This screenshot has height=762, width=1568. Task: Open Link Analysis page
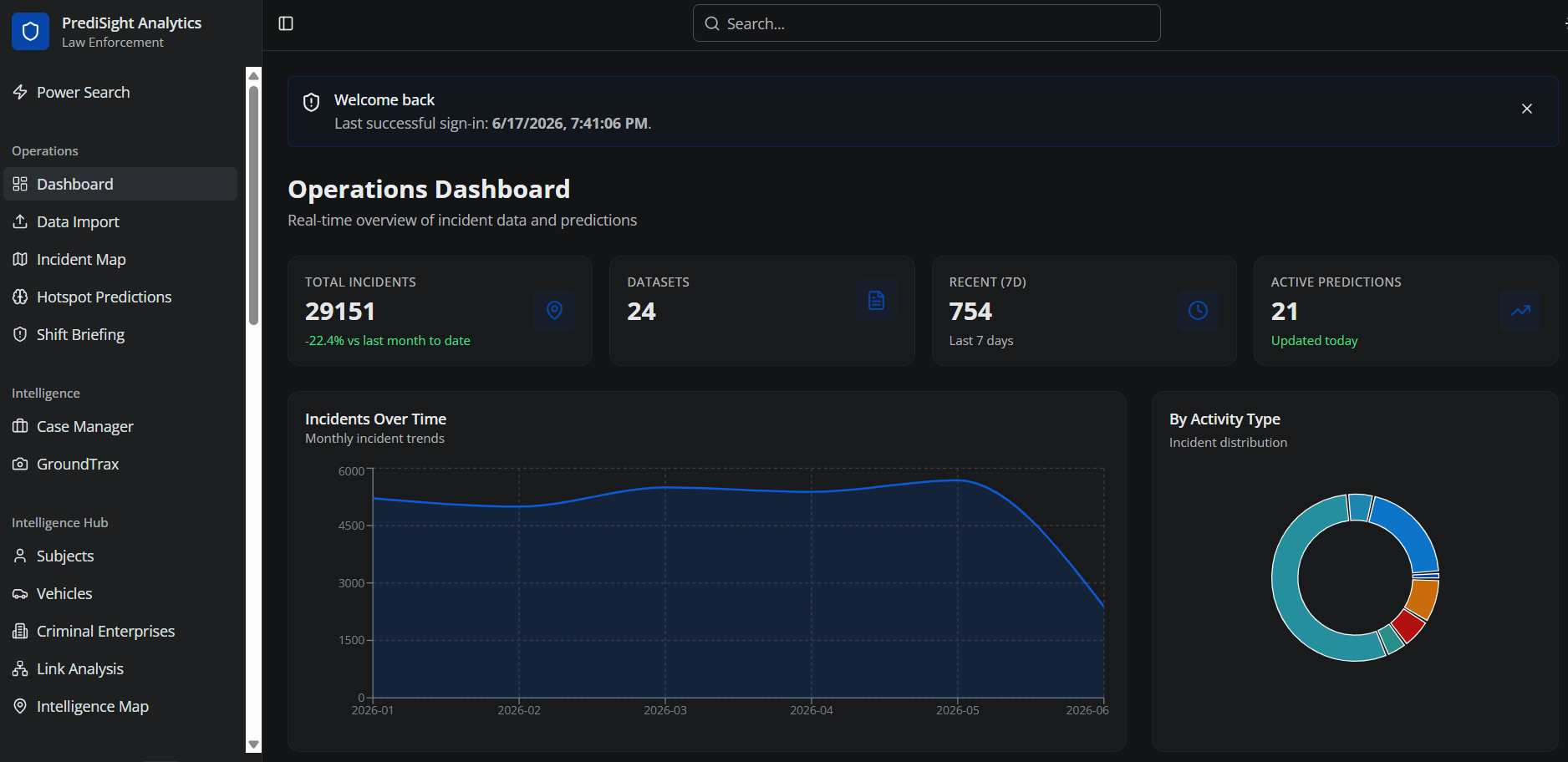pos(120,668)
